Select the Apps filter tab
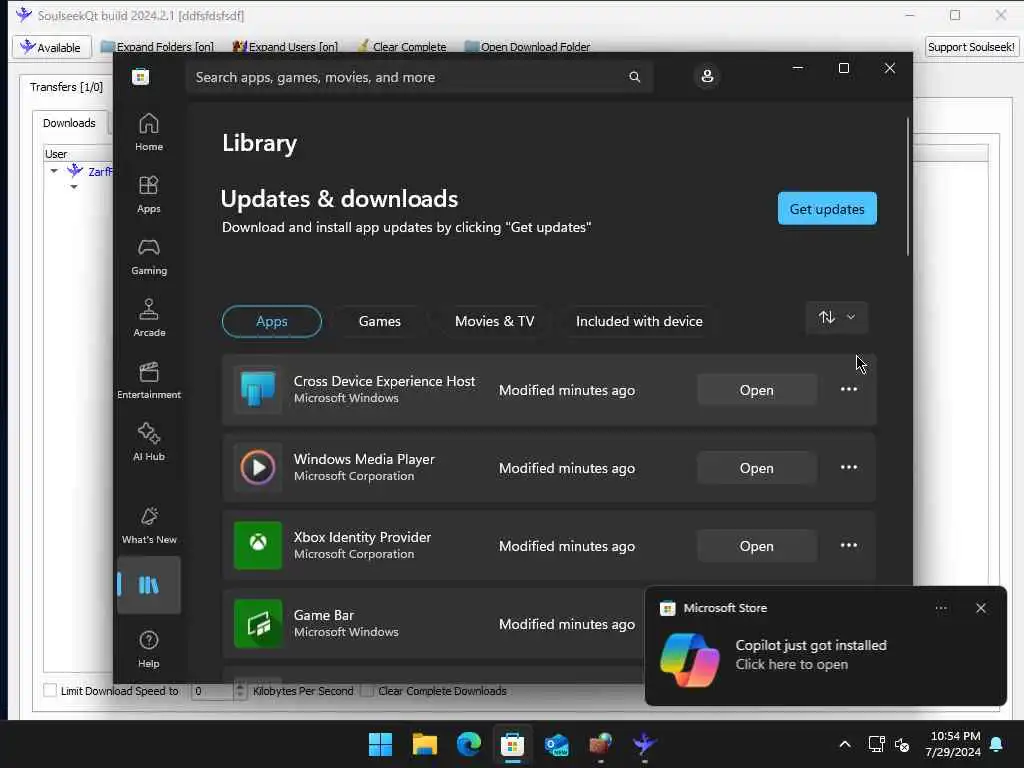 click(x=272, y=321)
